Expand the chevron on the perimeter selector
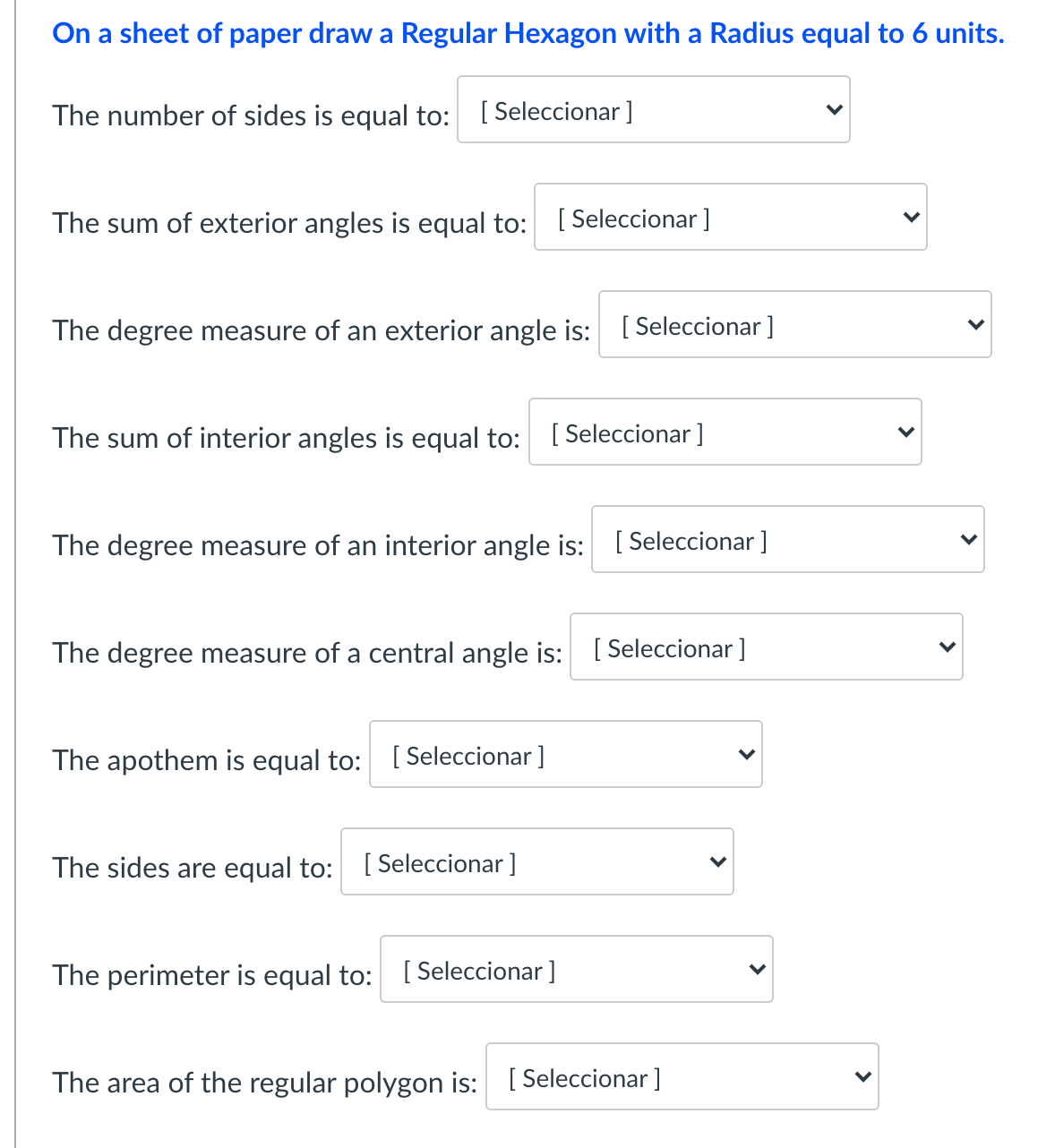Screen dimensions: 1055x1148 [757, 969]
